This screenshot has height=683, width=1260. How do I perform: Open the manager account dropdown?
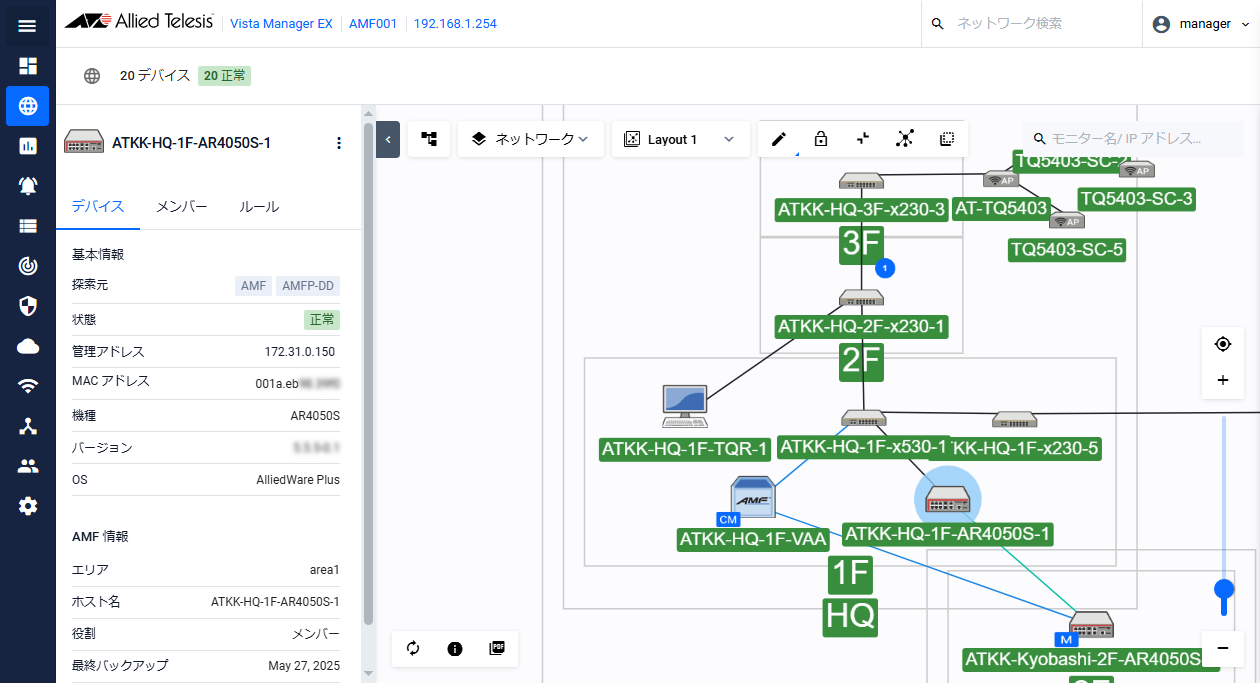coord(1201,24)
